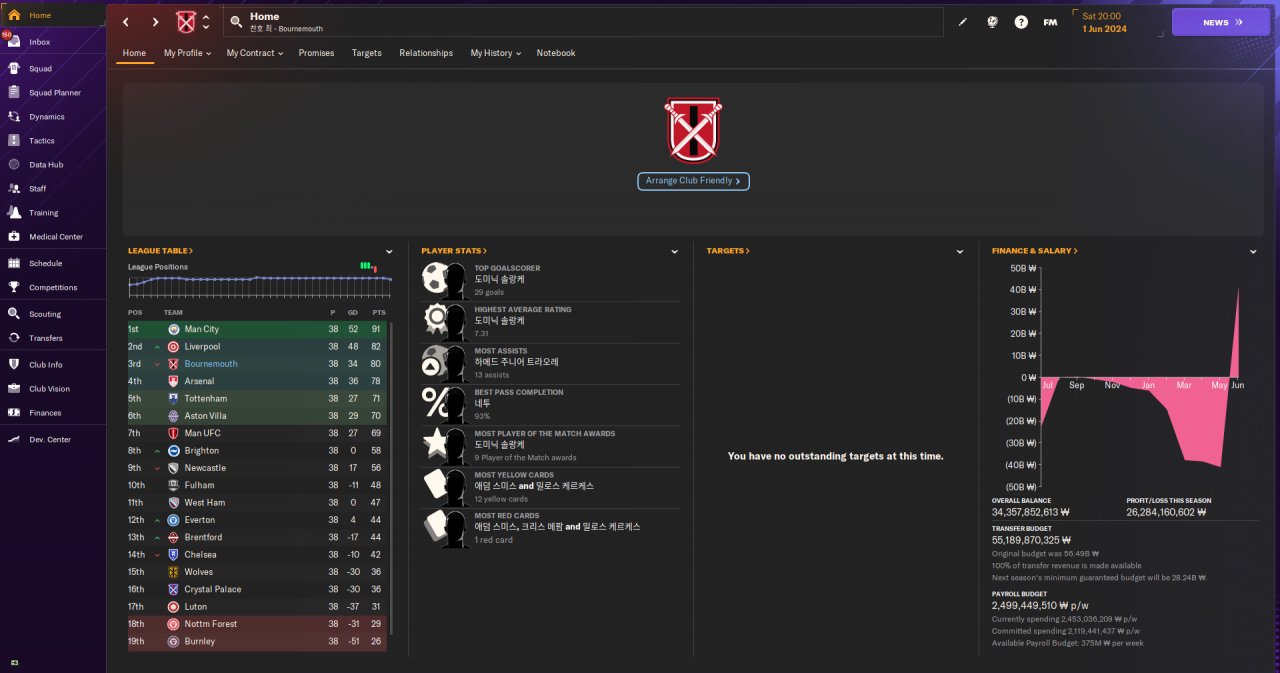The image size is (1280, 673).
Task: Go to the Squad screen
Action: [x=52, y=69]
